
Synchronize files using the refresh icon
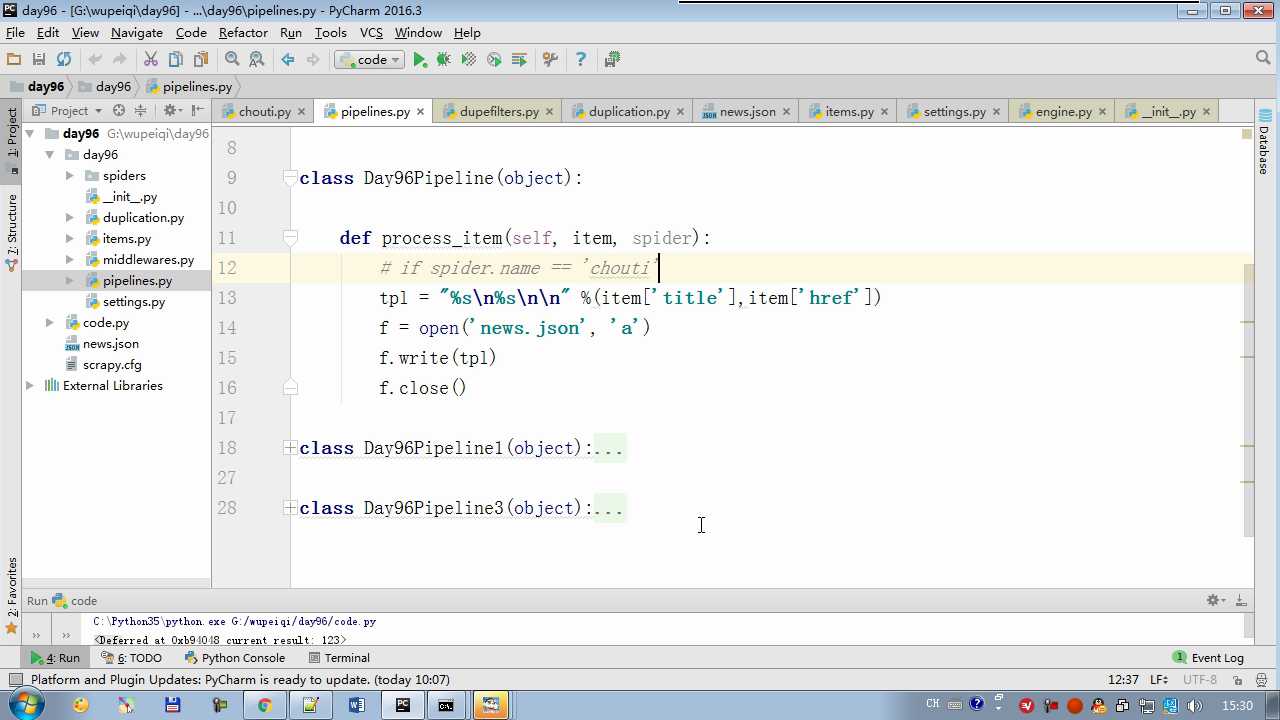64,60
